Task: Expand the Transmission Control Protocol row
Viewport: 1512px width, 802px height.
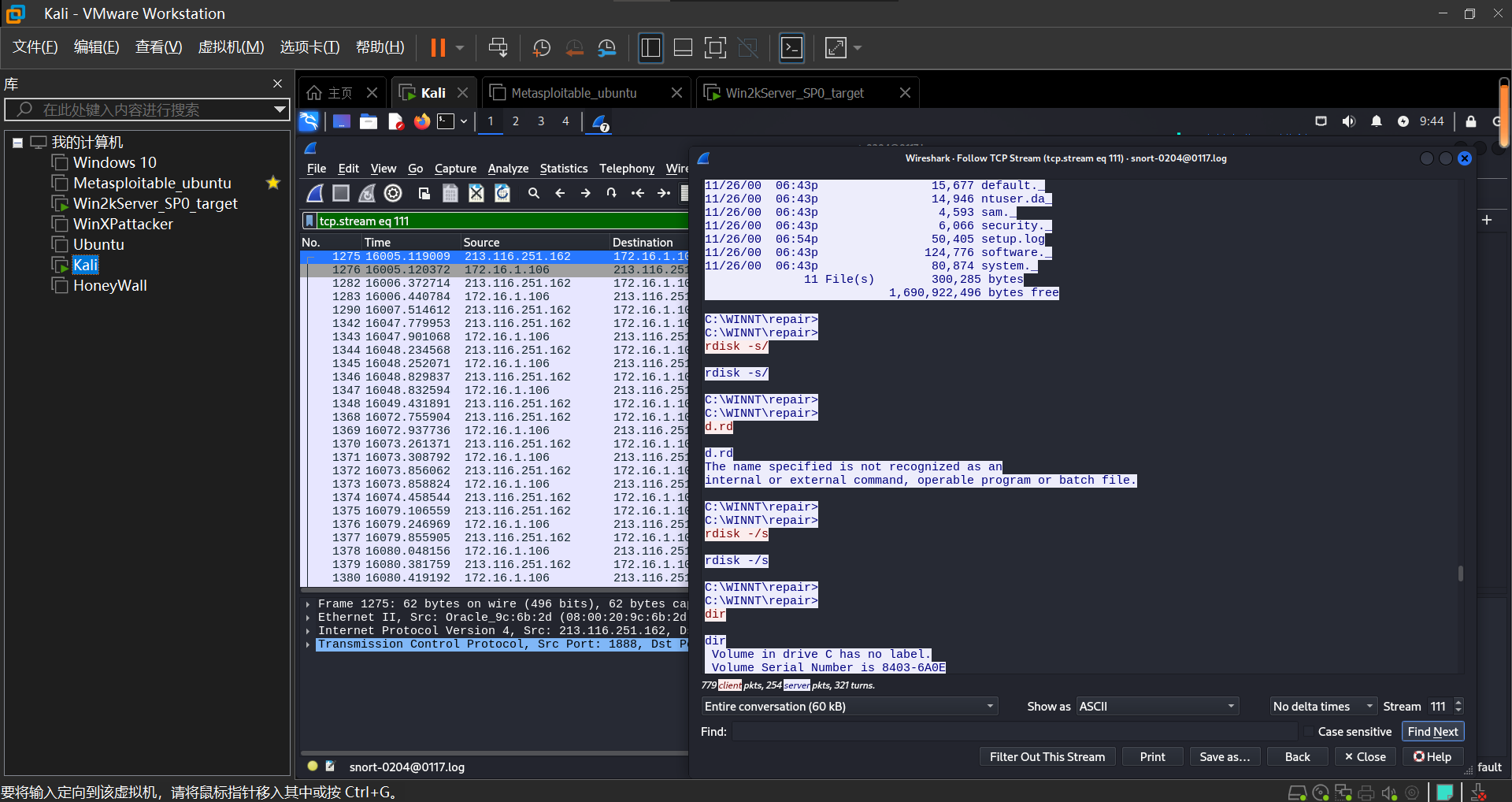Action: (307, 644)
